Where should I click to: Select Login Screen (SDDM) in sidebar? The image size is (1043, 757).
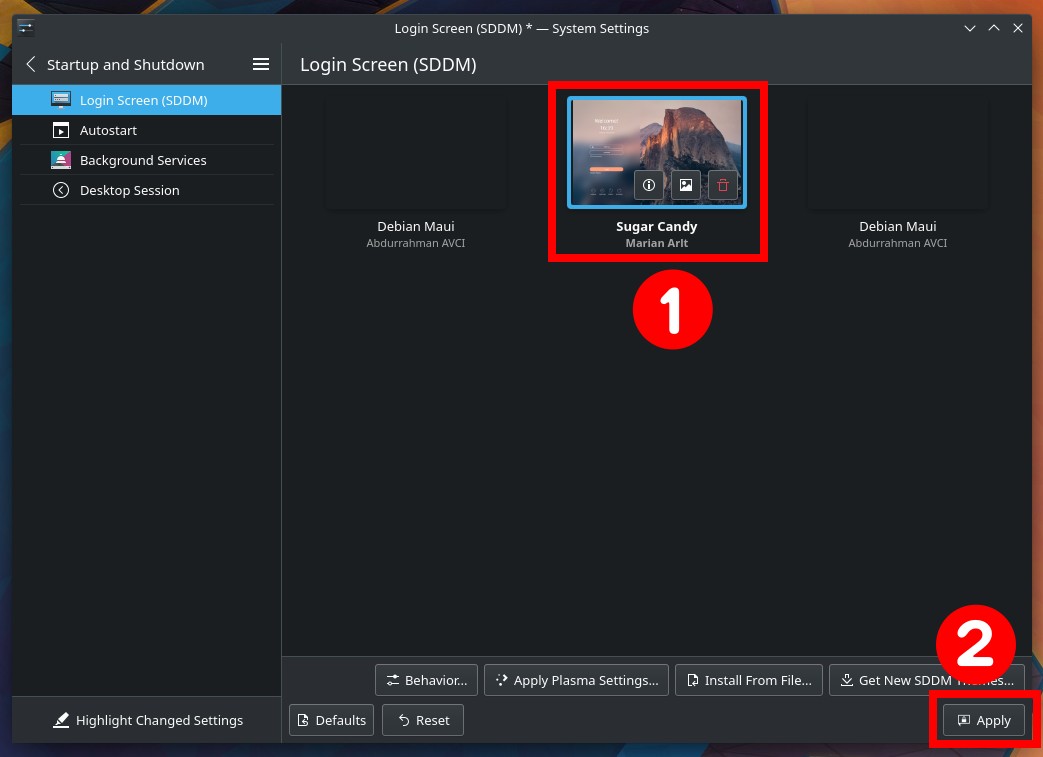click(x=146, y=100)
